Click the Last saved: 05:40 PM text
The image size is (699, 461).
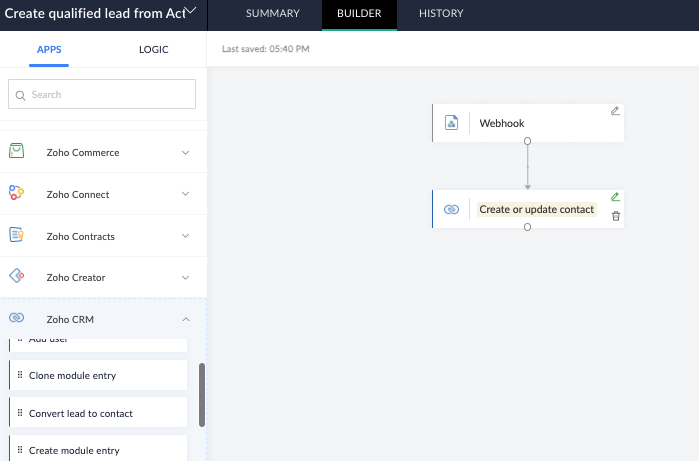pos(266,49)
